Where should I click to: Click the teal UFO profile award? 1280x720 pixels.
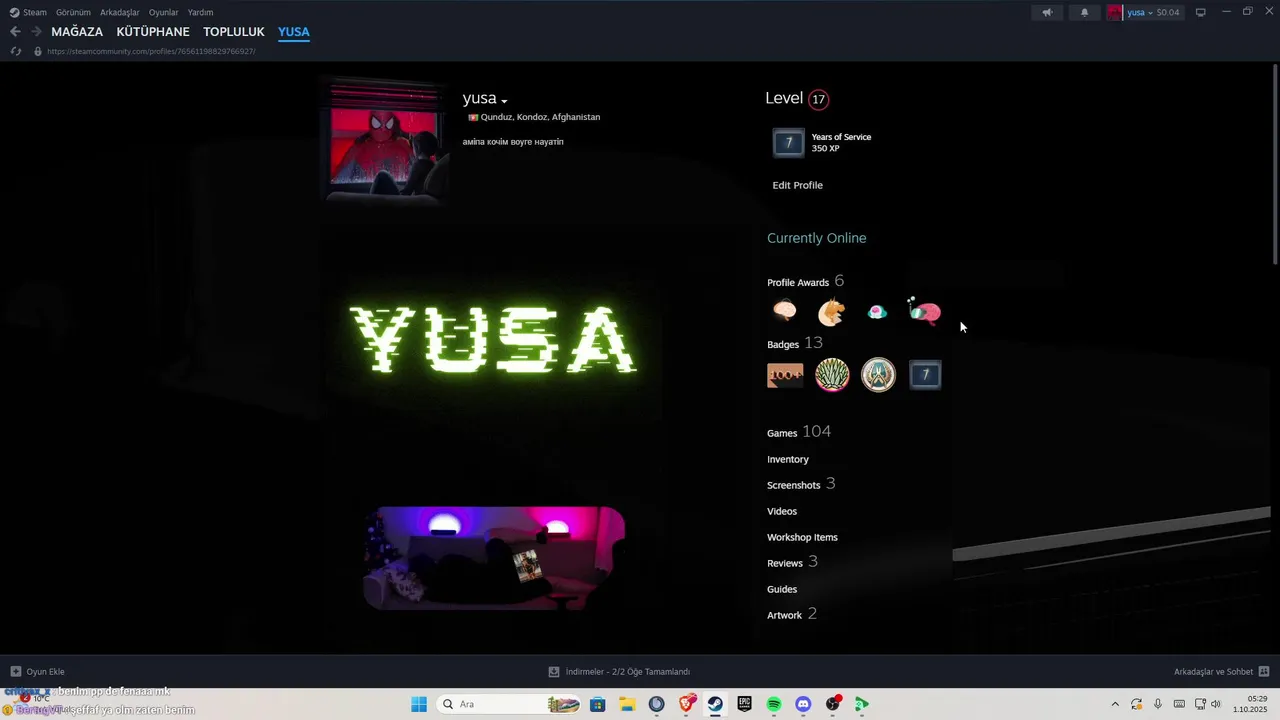tap(877, 312)
